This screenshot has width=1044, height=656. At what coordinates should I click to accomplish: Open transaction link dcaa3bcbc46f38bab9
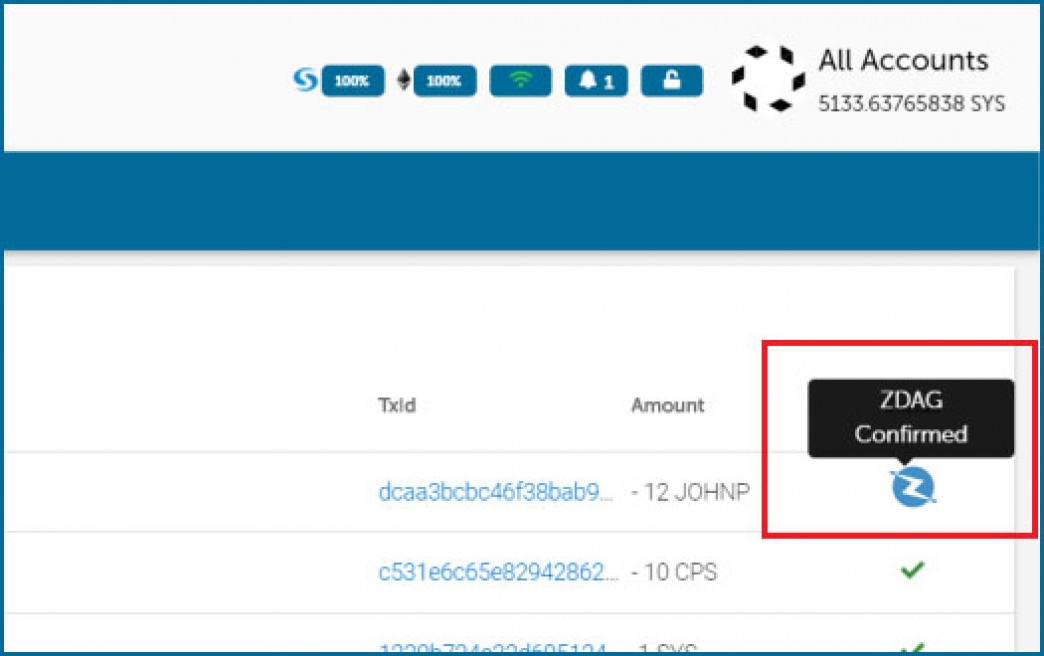pos(496,492)
